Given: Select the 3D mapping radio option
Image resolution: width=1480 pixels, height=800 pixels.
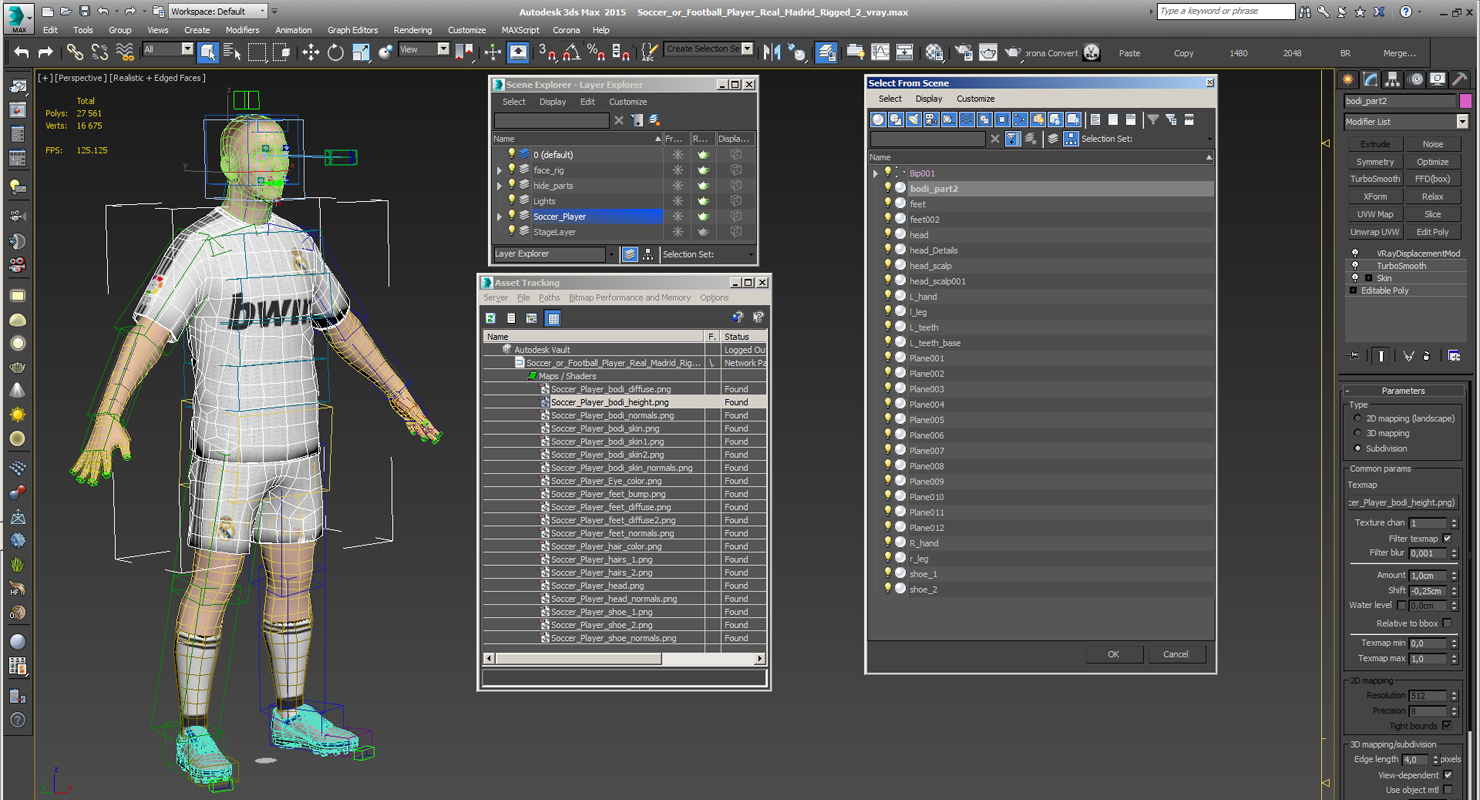Looking at the screenshot, I should [1358, 433].
